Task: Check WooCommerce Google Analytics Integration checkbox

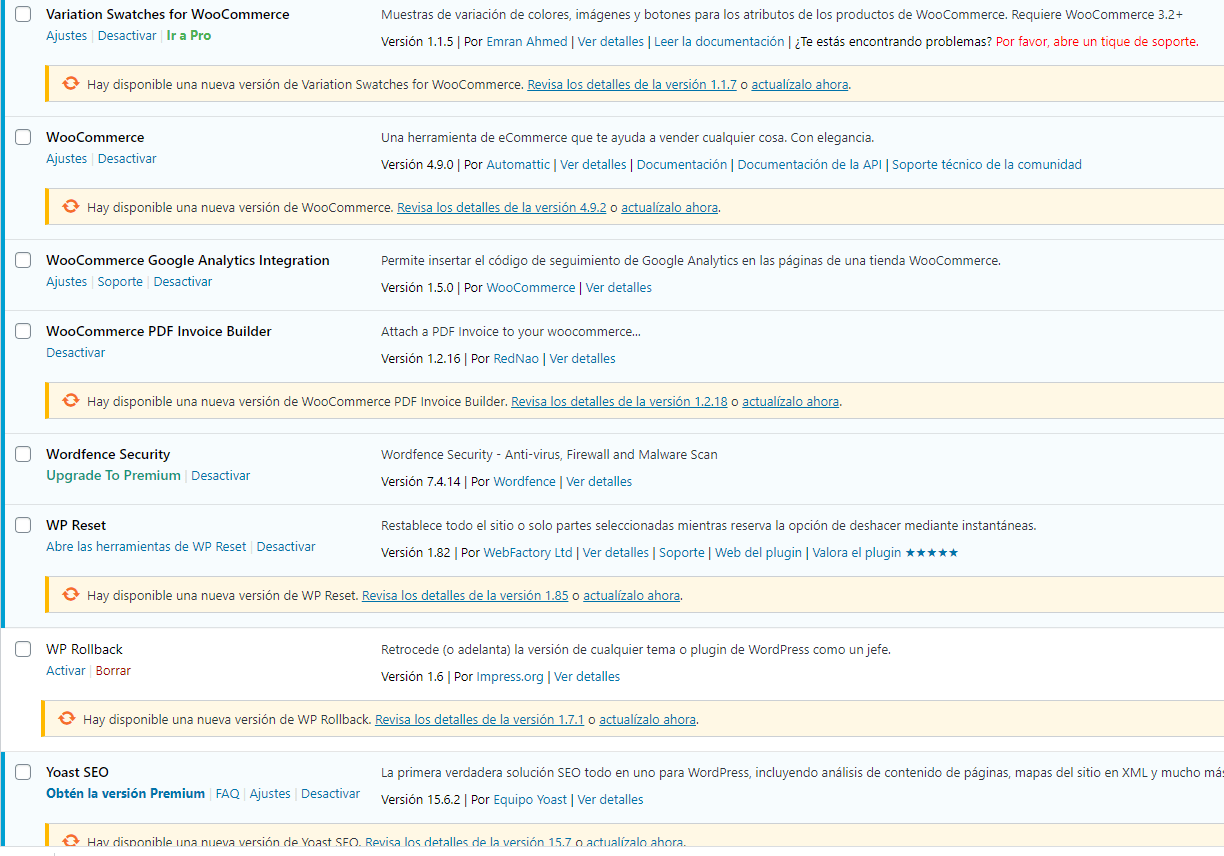Action: point(23,261)
